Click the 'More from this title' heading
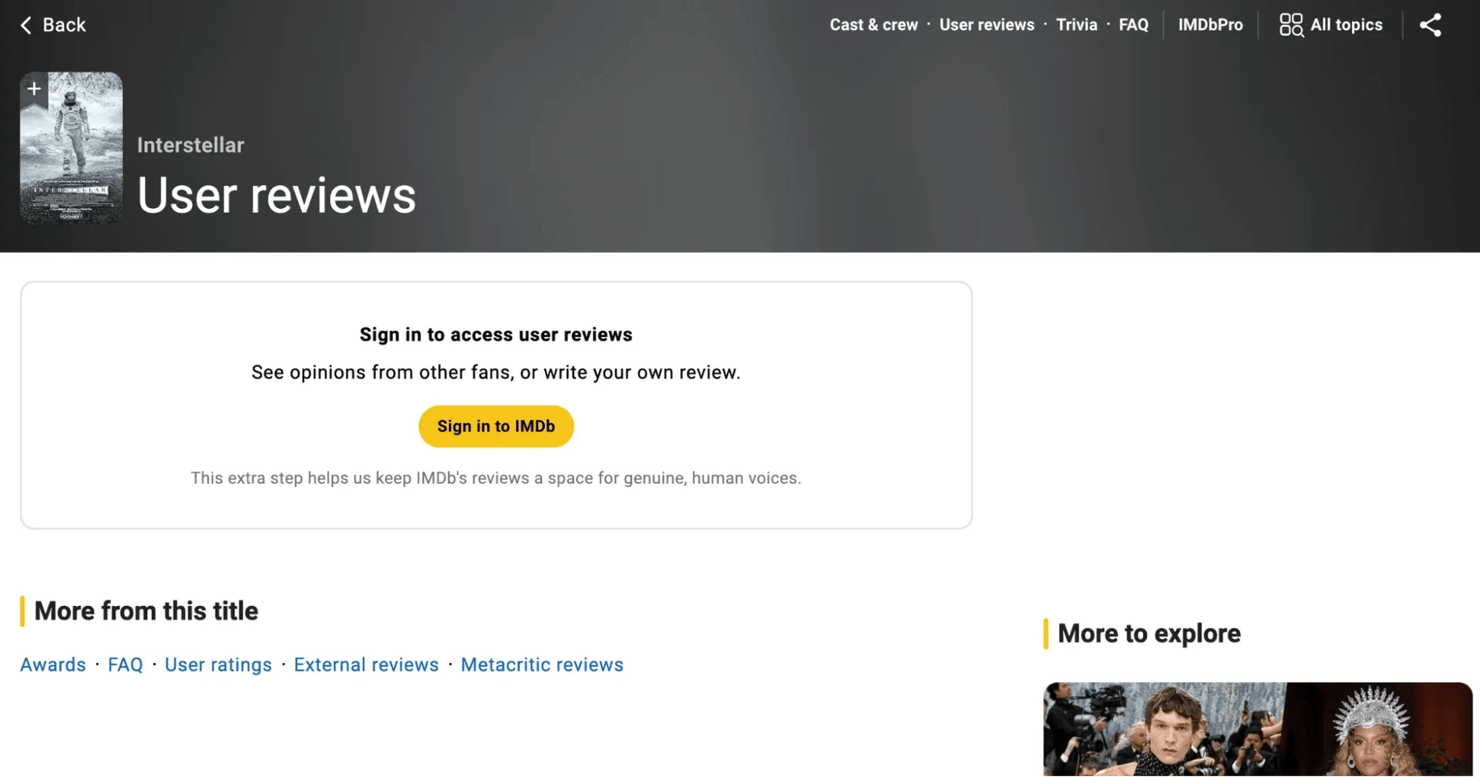1480x777 pixels. (x=146, y=611)
